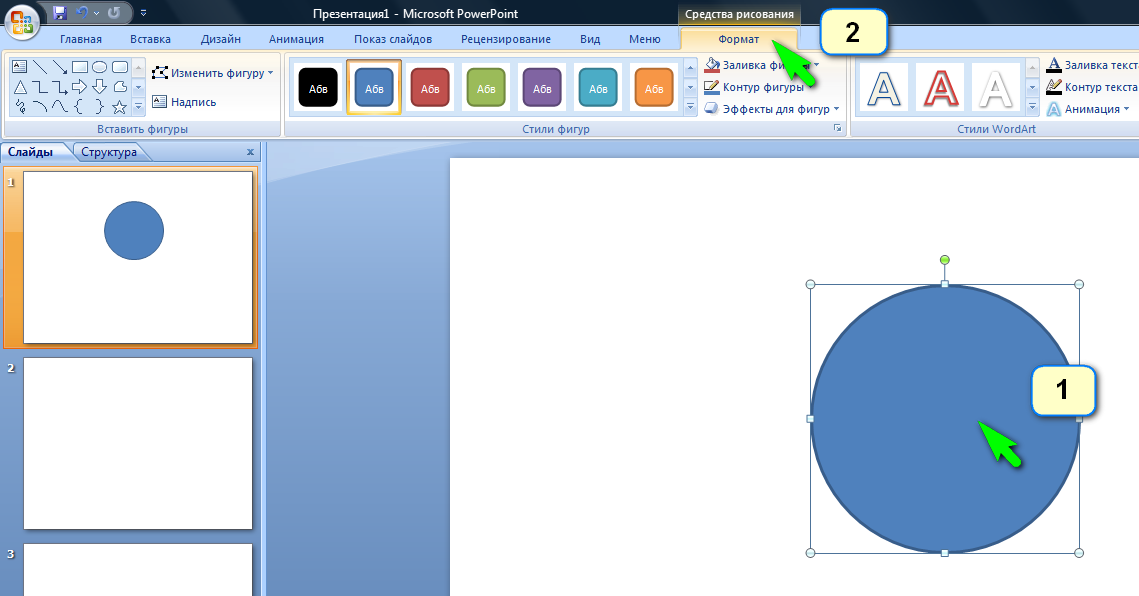
Task: Select the oval shape in shapes gallery
Action: (x=100, y=67)
